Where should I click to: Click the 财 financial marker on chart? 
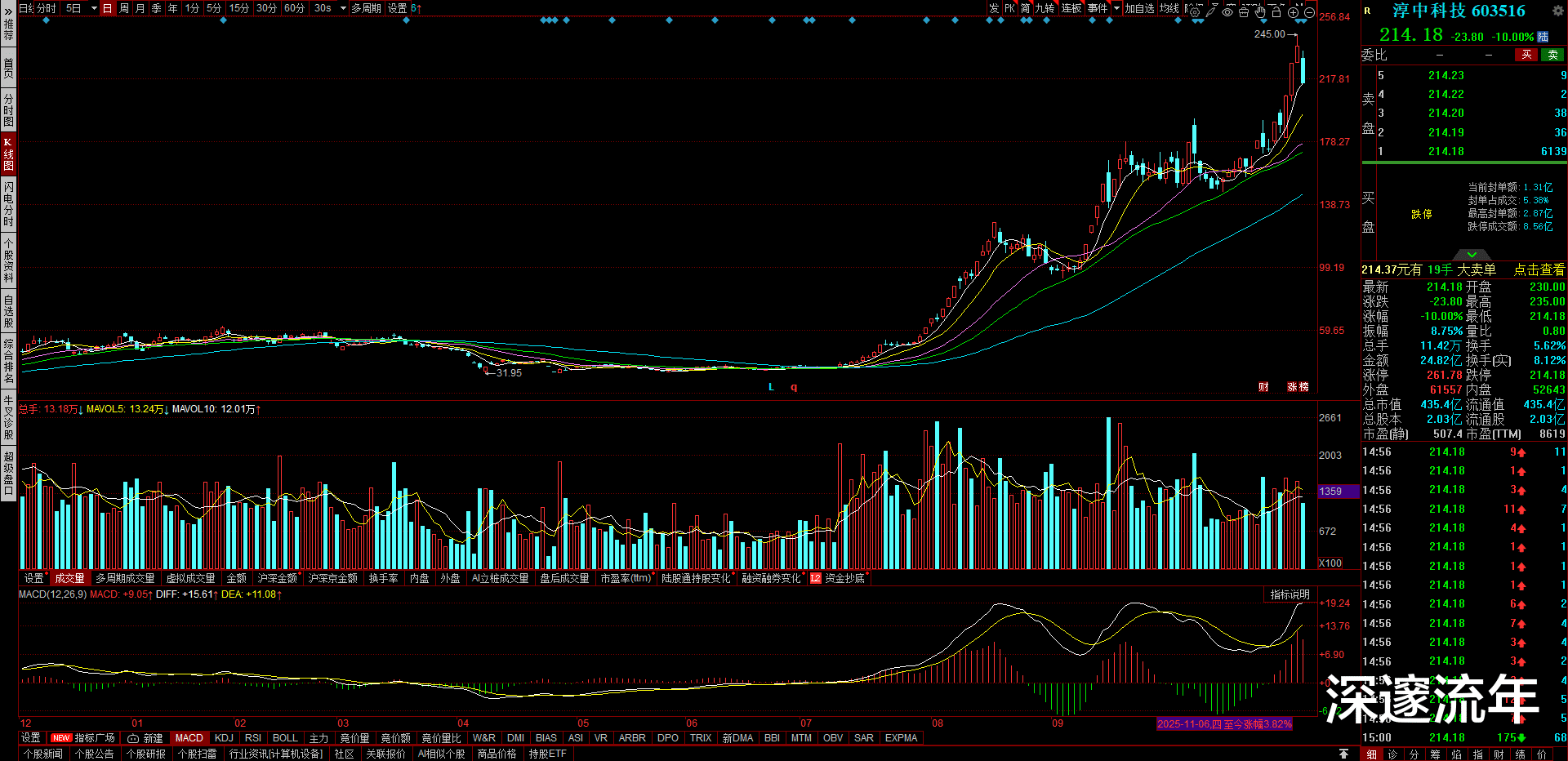coord(1263,387)
